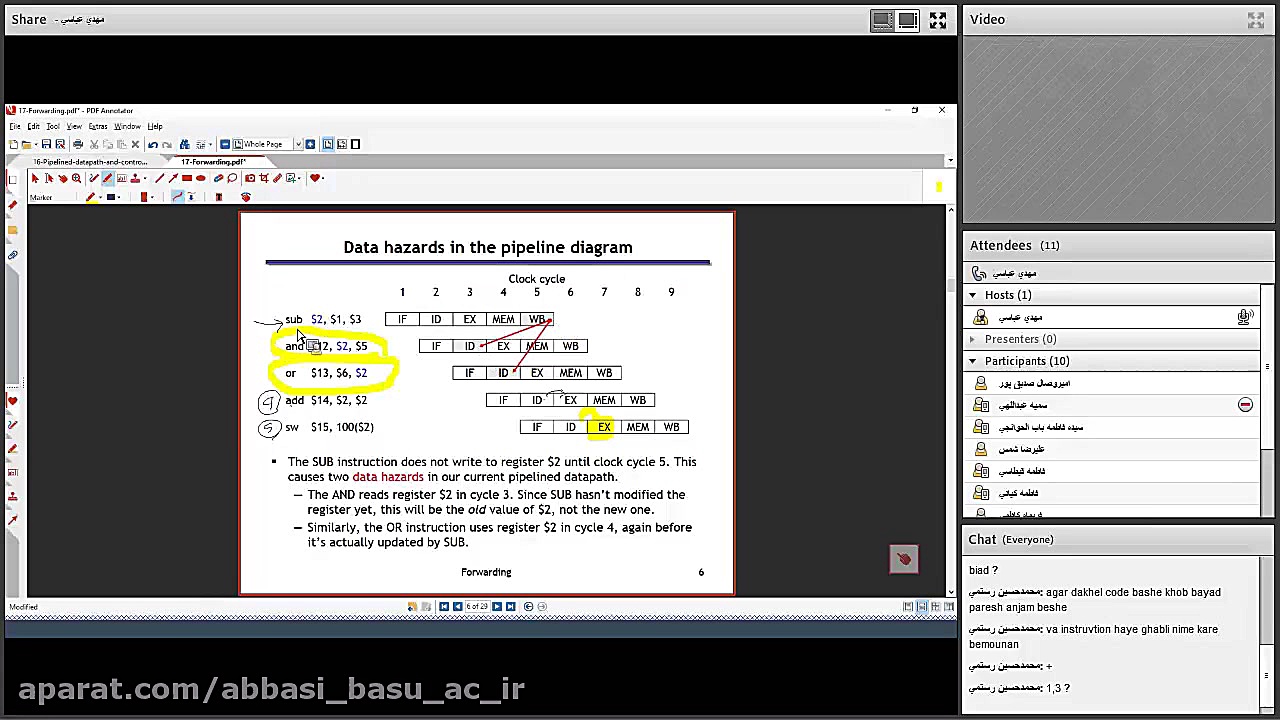Open the File menu

coord(15,127)
